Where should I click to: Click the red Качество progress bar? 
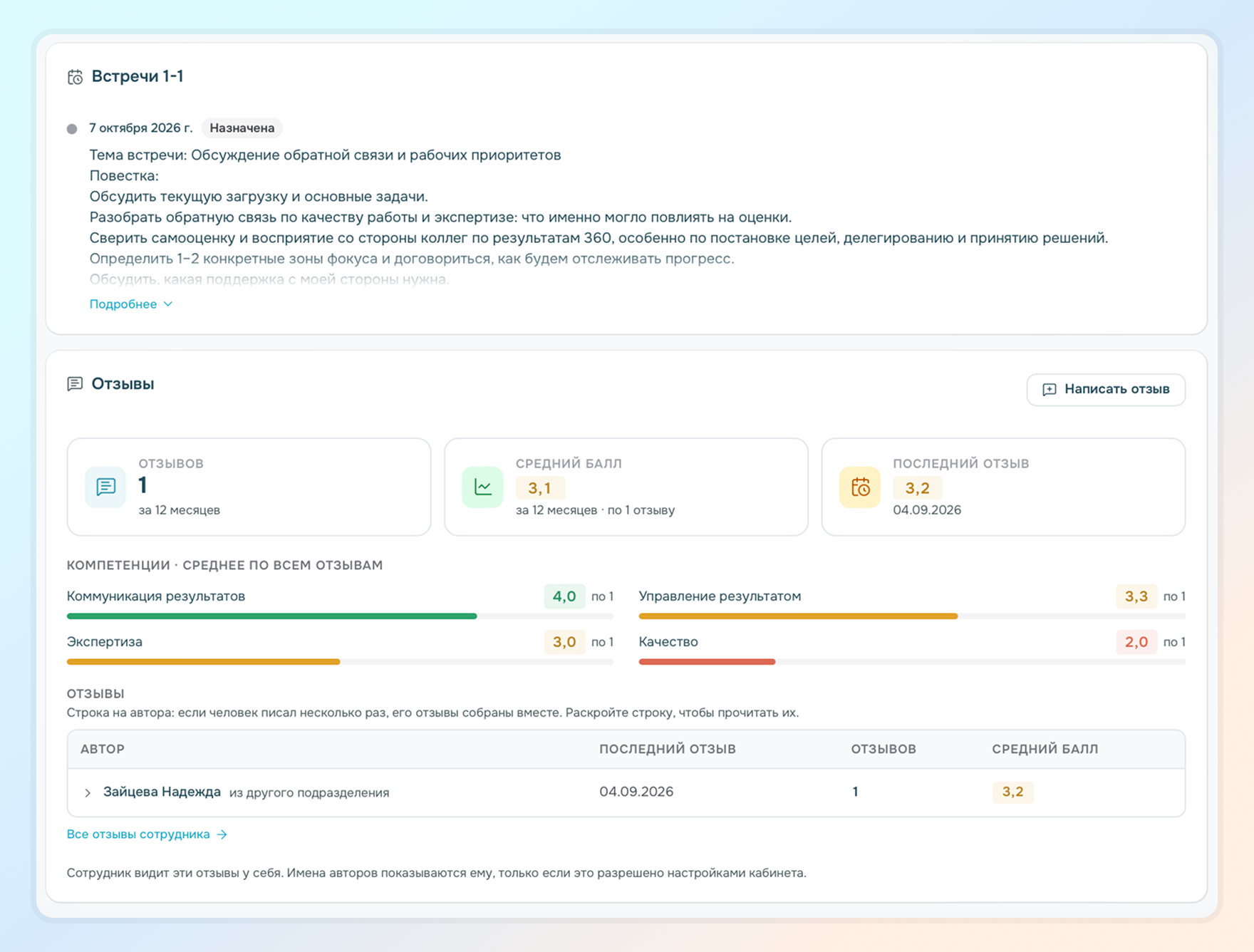707,662
